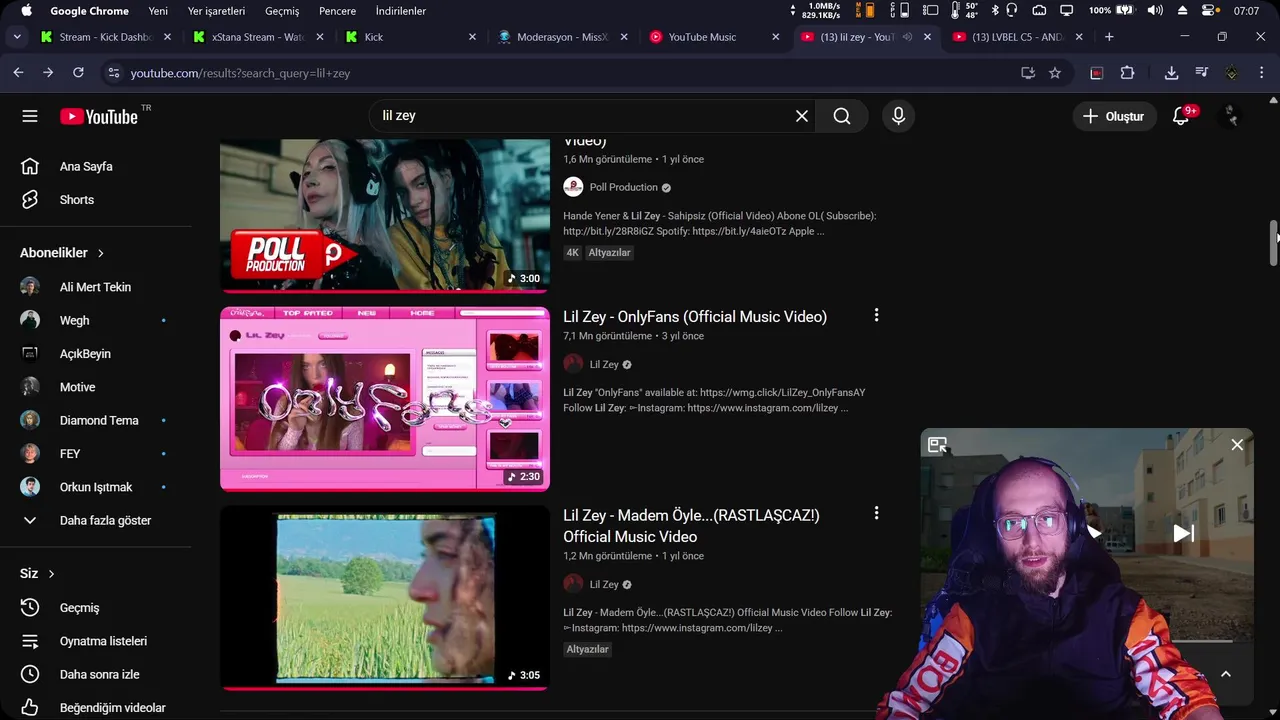
Task: Open Chrome three-dot menu
Action: (x=1262, y=73)
